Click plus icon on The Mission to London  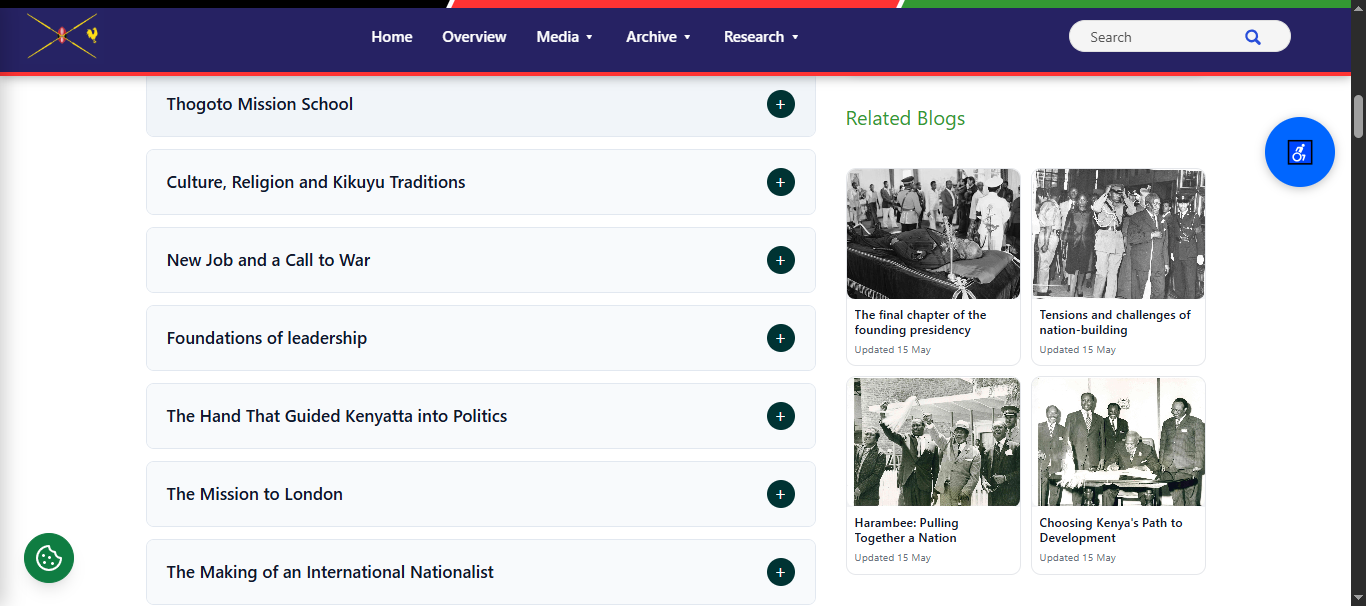click(781, 494)
